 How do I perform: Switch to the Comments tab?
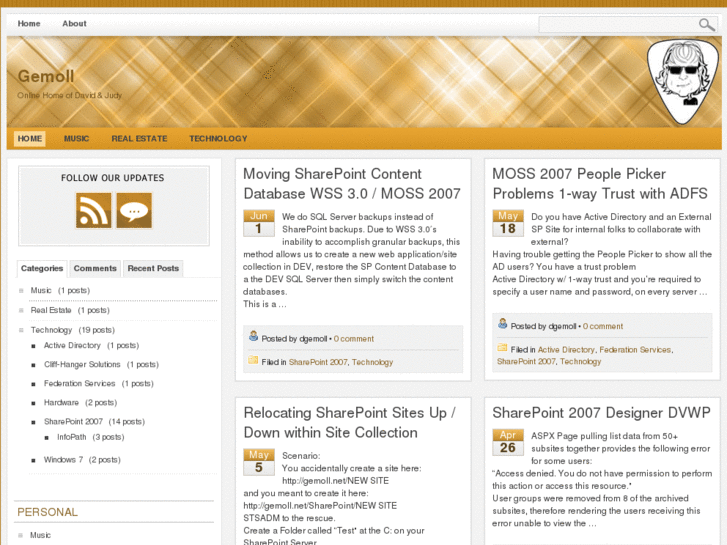[x=95, y=269]
